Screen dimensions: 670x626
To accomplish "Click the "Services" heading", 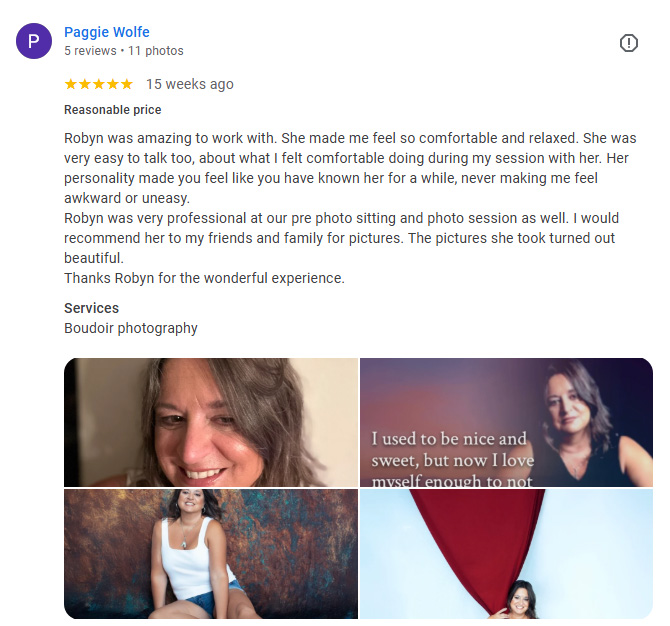I will (91, 308).
